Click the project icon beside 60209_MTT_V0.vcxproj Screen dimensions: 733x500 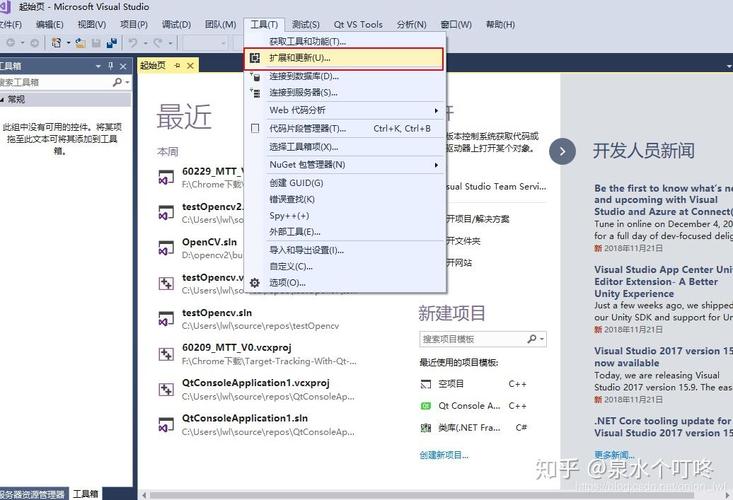pos(166,354)
